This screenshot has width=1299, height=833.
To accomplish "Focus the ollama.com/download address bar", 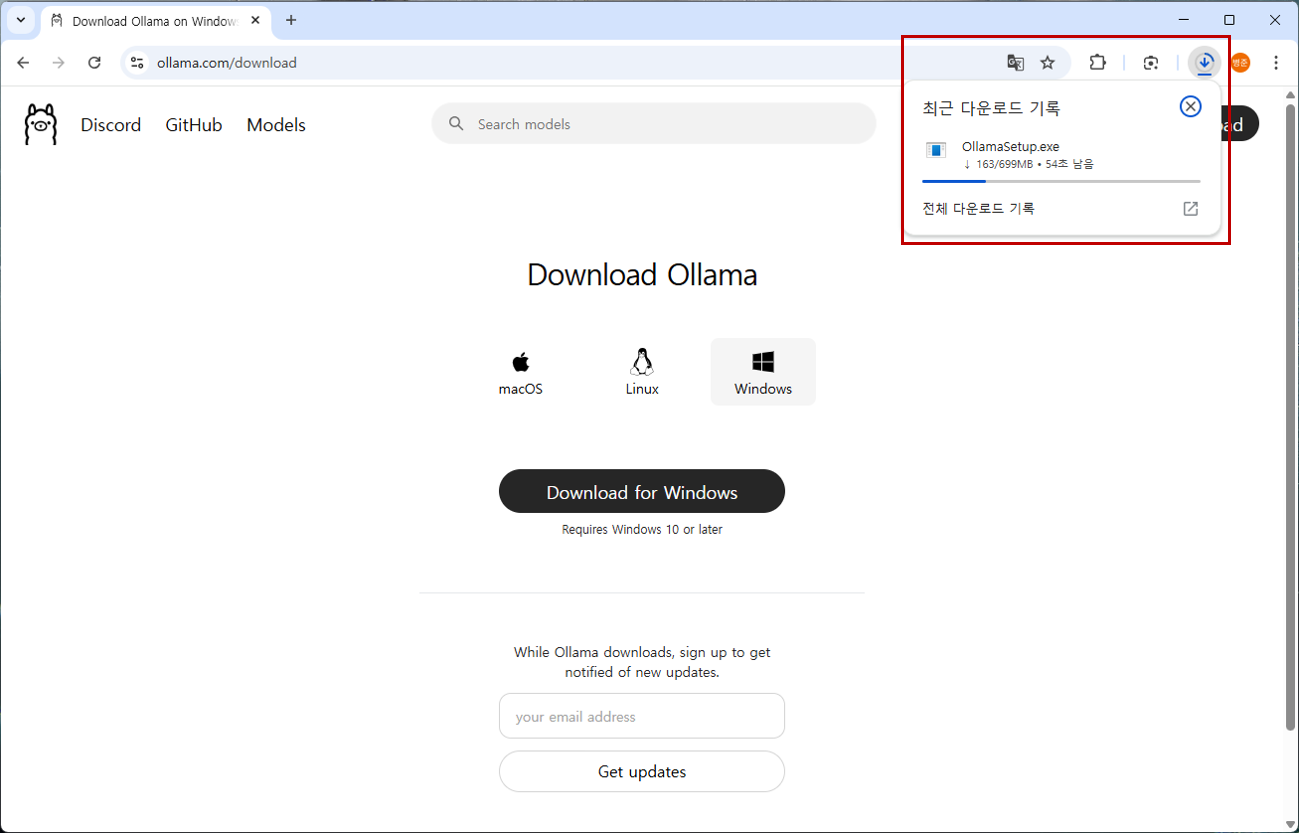I will tap(595, 63).
